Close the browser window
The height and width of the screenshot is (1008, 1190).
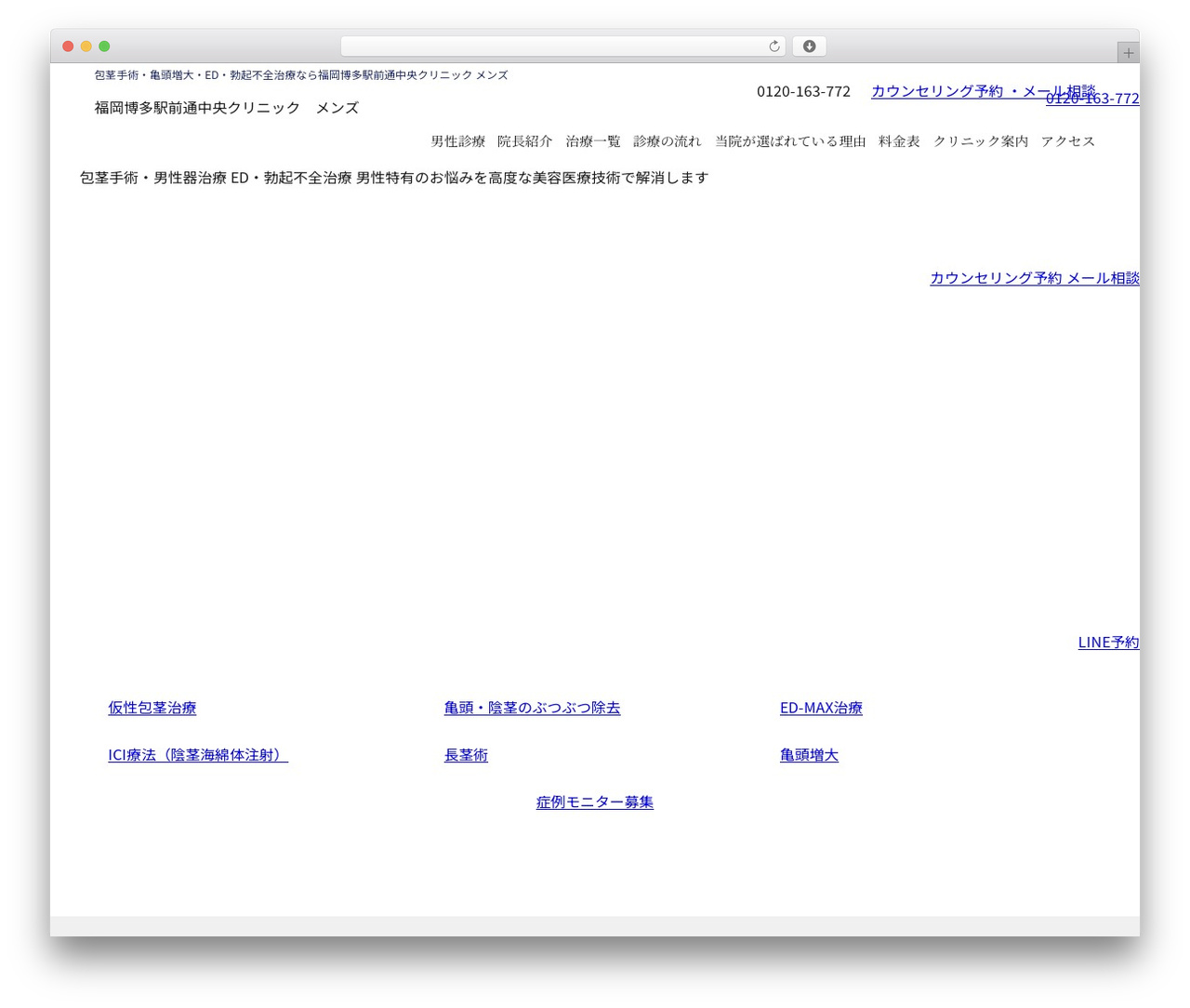68,46
